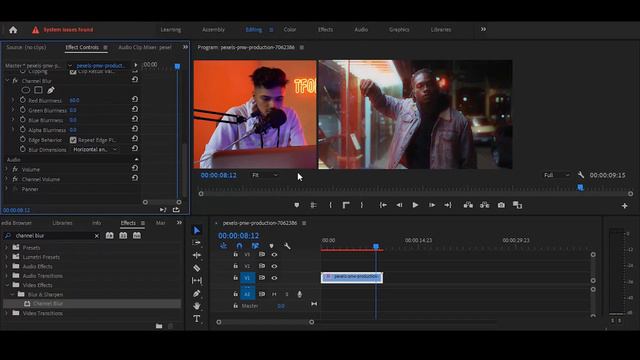Select the Slip tool
Image resolution: width=640 pixels, height=360 pixels.
click(197, 281)
